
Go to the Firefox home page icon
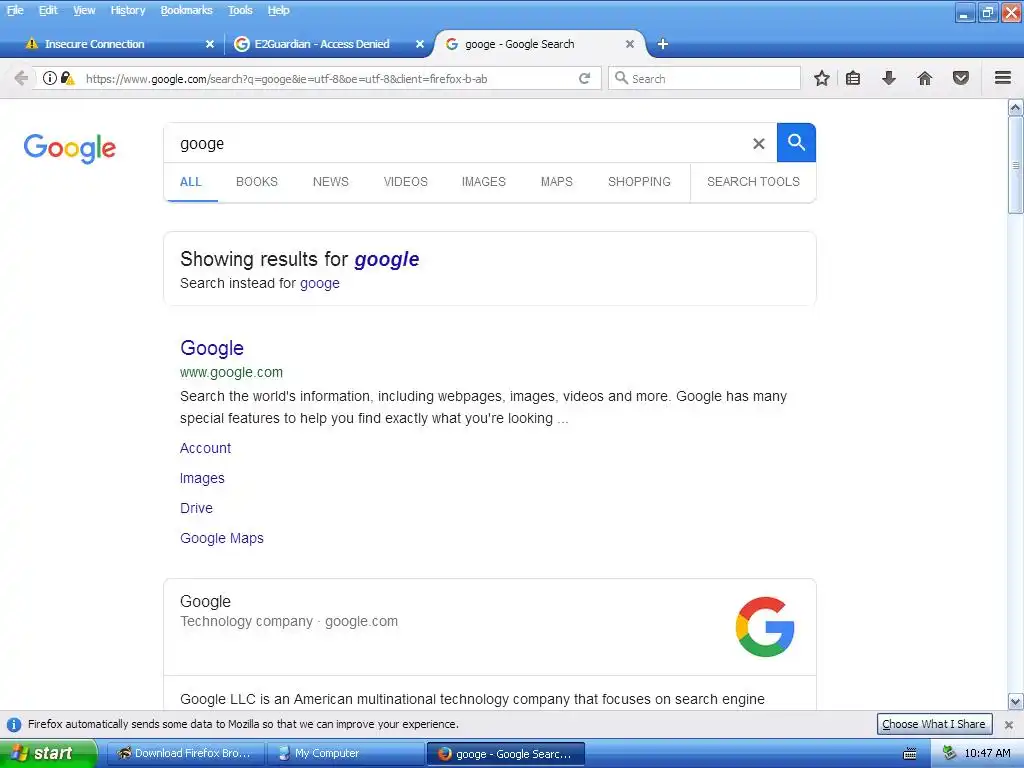[925, 78]
